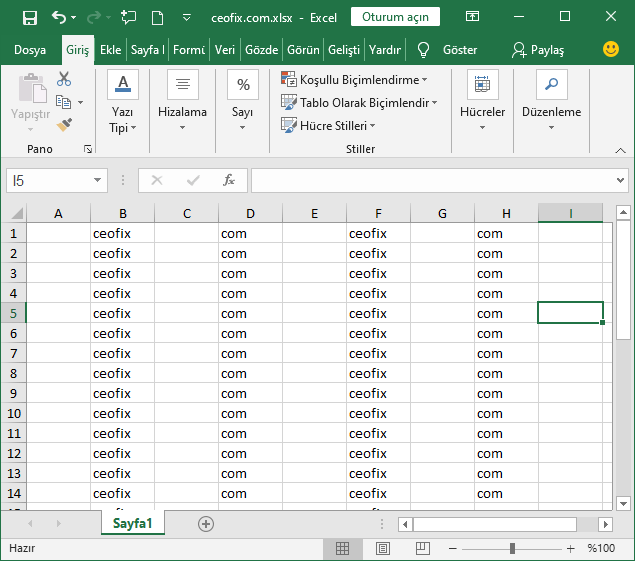This screenshot has height=561, width=635.
Task: Collapse the ribbon with the chevron
Action: (x=620, y=150)
